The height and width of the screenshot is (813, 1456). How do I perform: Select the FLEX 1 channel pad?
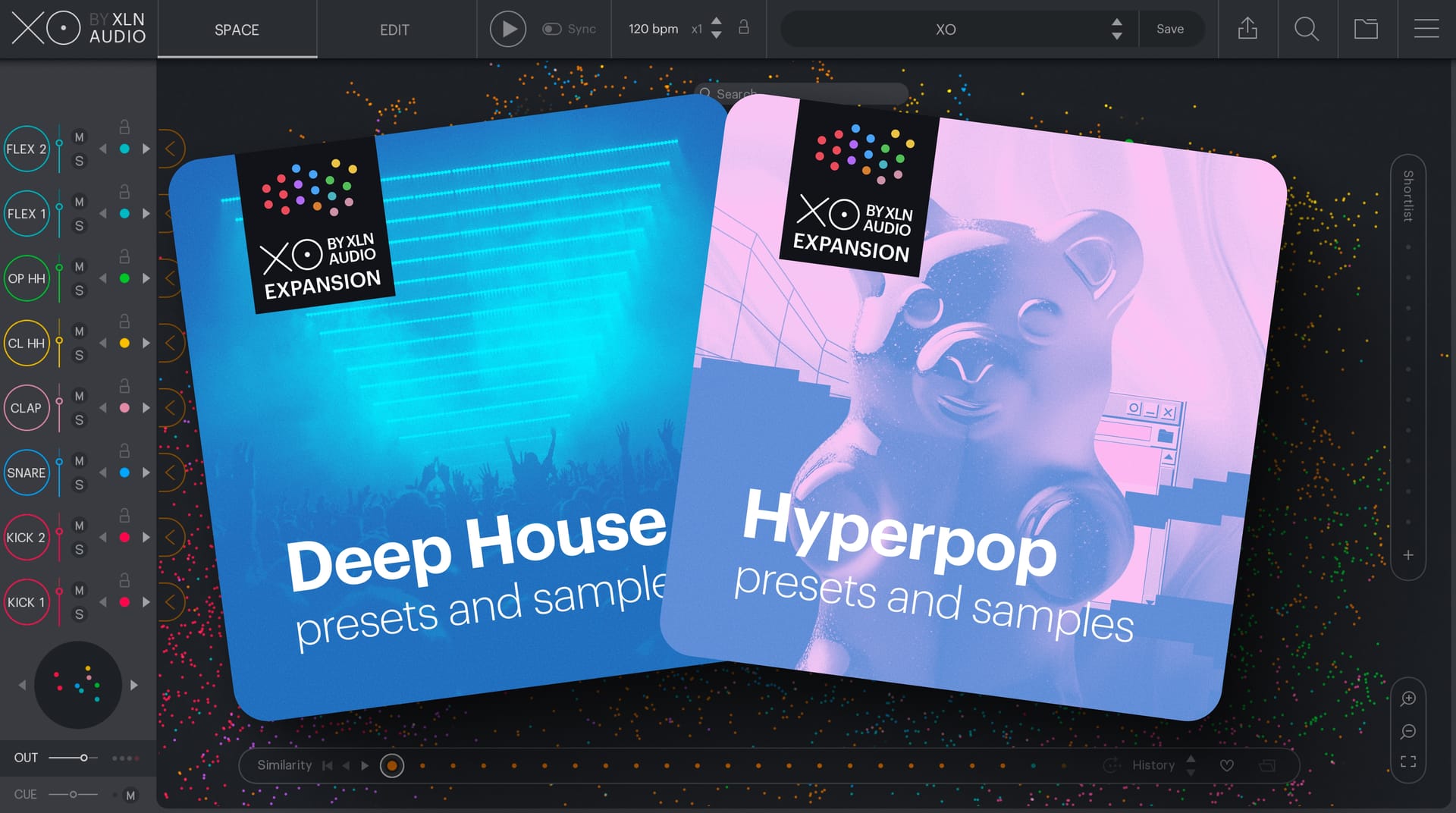(x=27, y=214)
